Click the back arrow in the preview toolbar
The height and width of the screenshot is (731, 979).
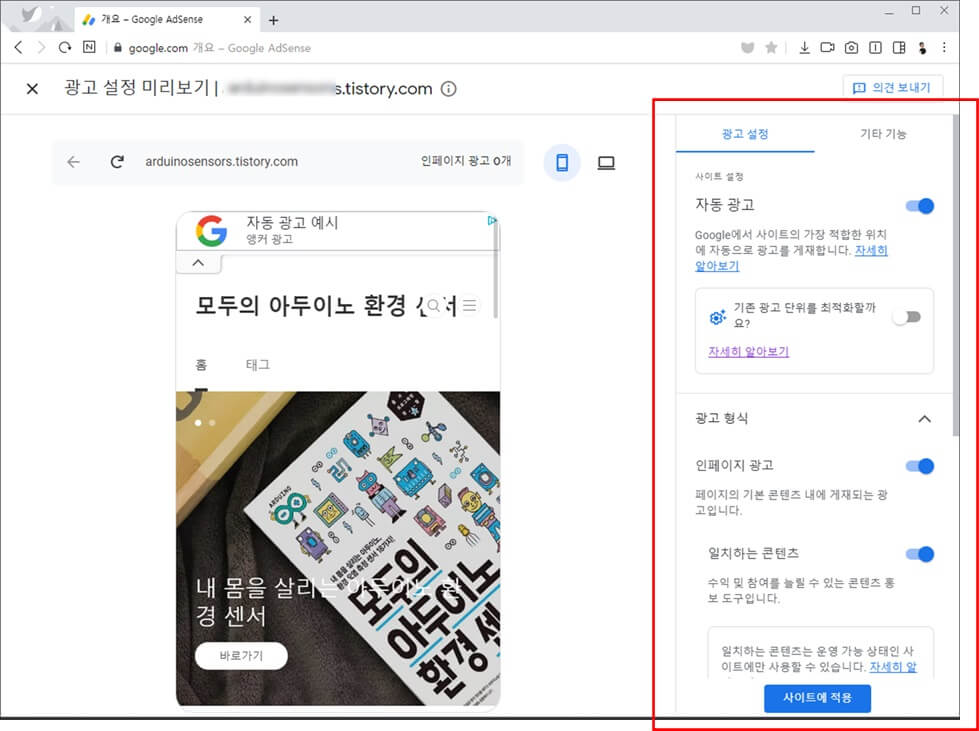coord(72,163)
